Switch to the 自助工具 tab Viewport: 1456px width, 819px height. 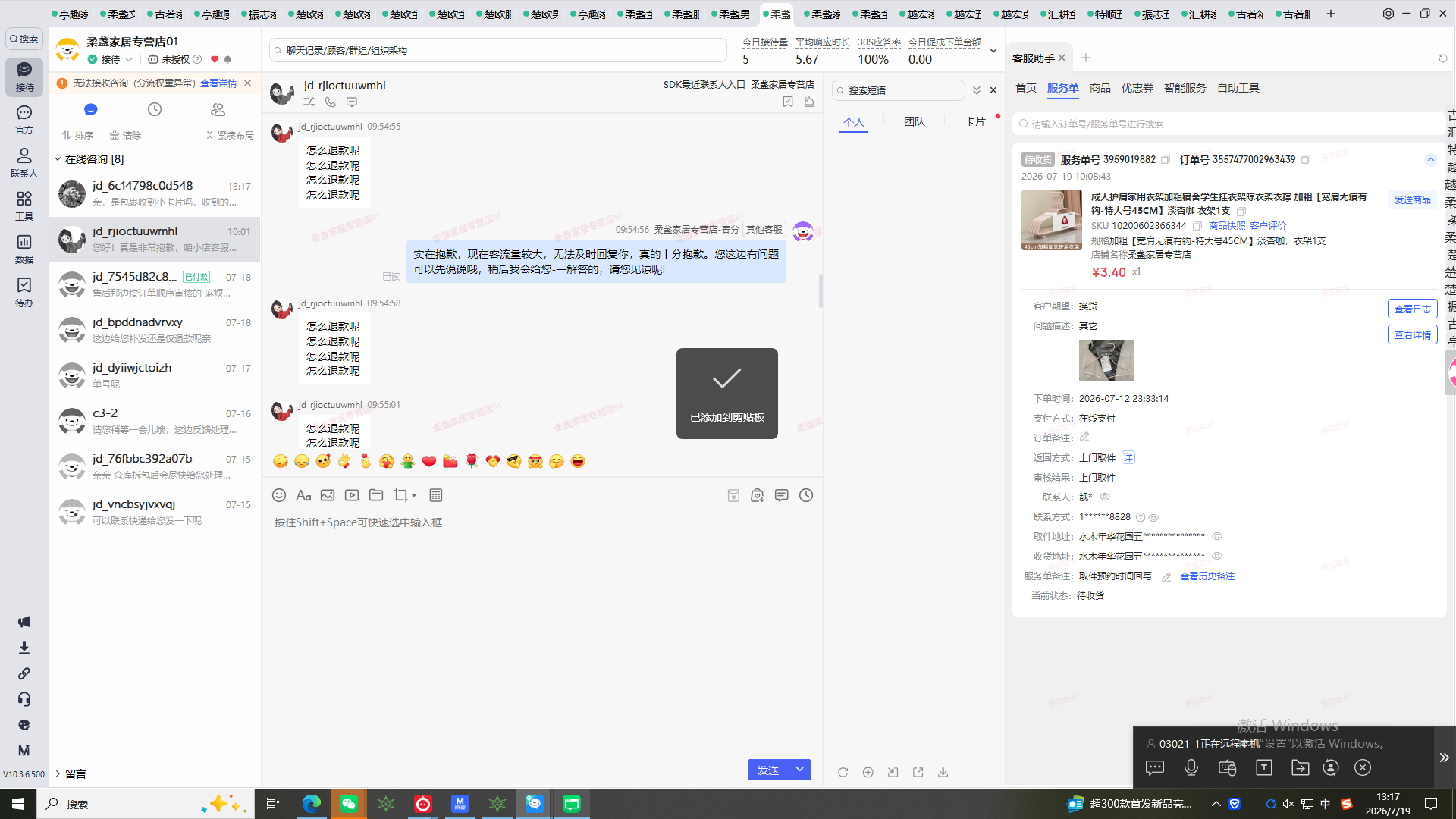[1238, 88]
